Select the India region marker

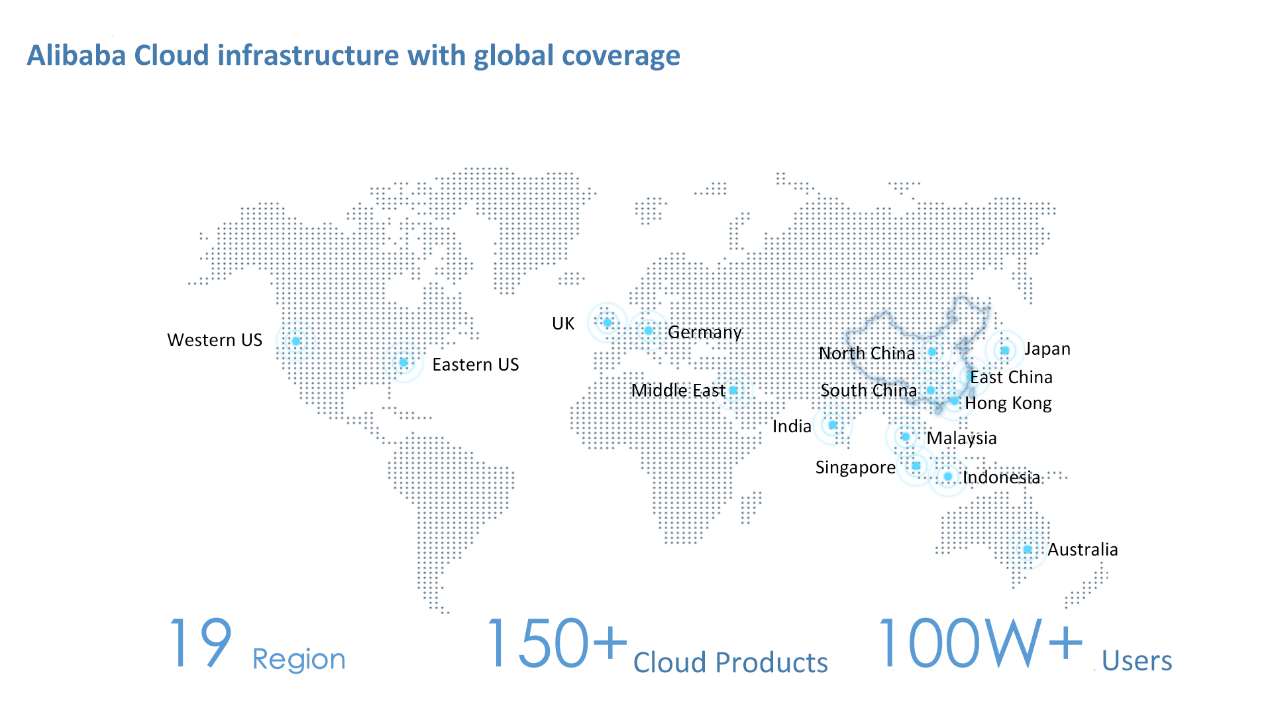[832, 425]
